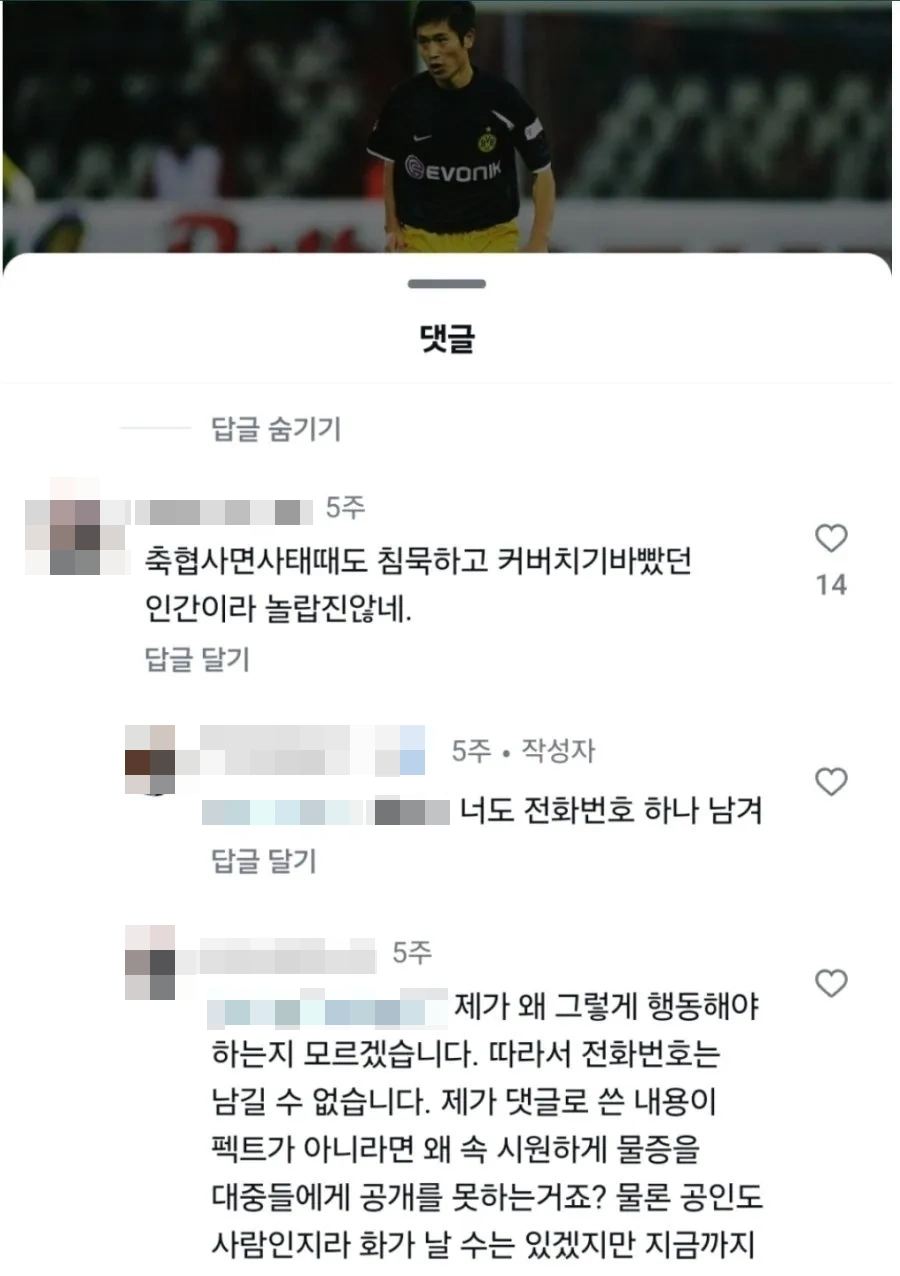
Task: Reply to the 축협사면사태 comment
Action: click(197, 660)
